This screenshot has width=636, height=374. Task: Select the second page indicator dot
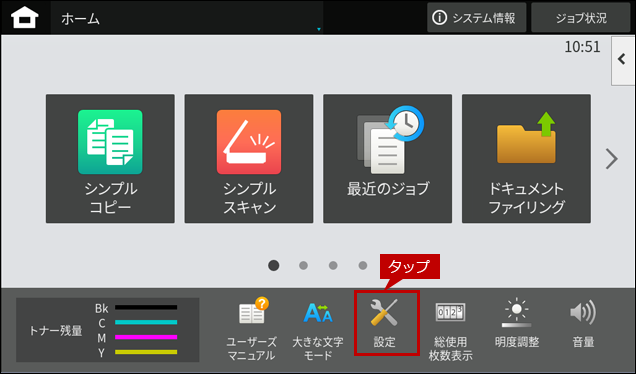pos(303,265)
